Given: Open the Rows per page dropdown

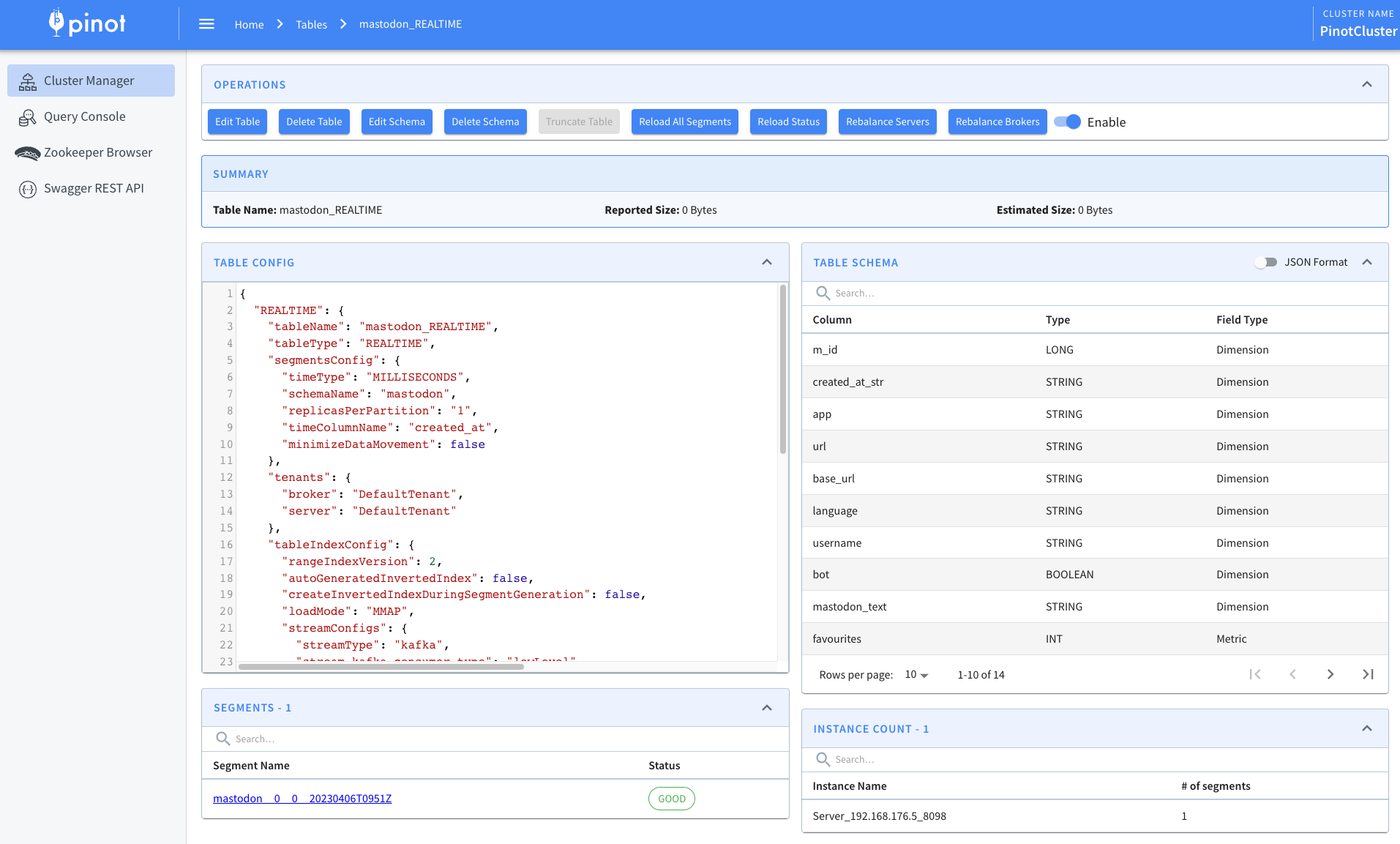Looking at the screenshot, I should pyautogui.click(x=913, y=674).
